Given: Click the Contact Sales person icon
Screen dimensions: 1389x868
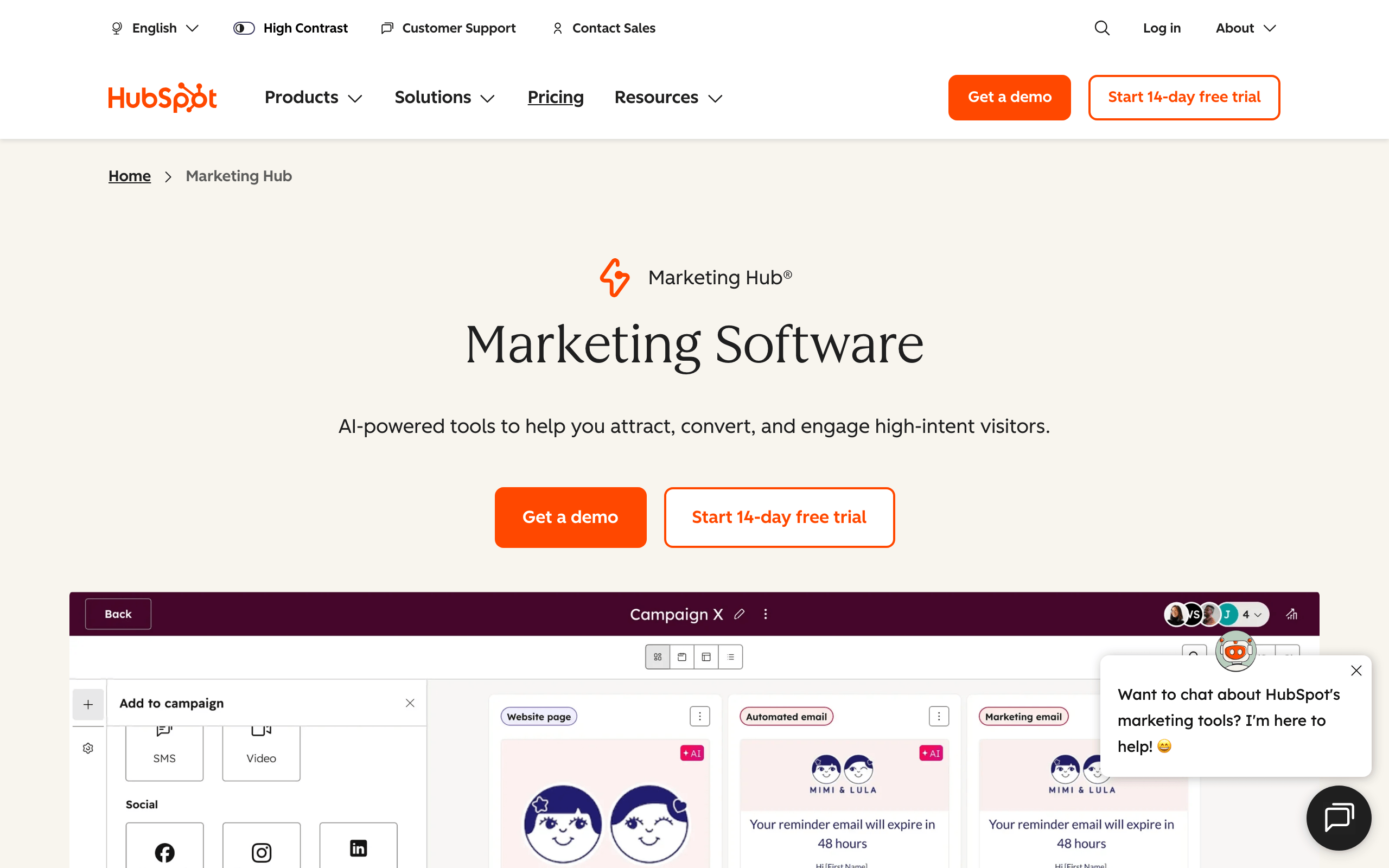Looking at the screenshot, I should pos(557,28).
